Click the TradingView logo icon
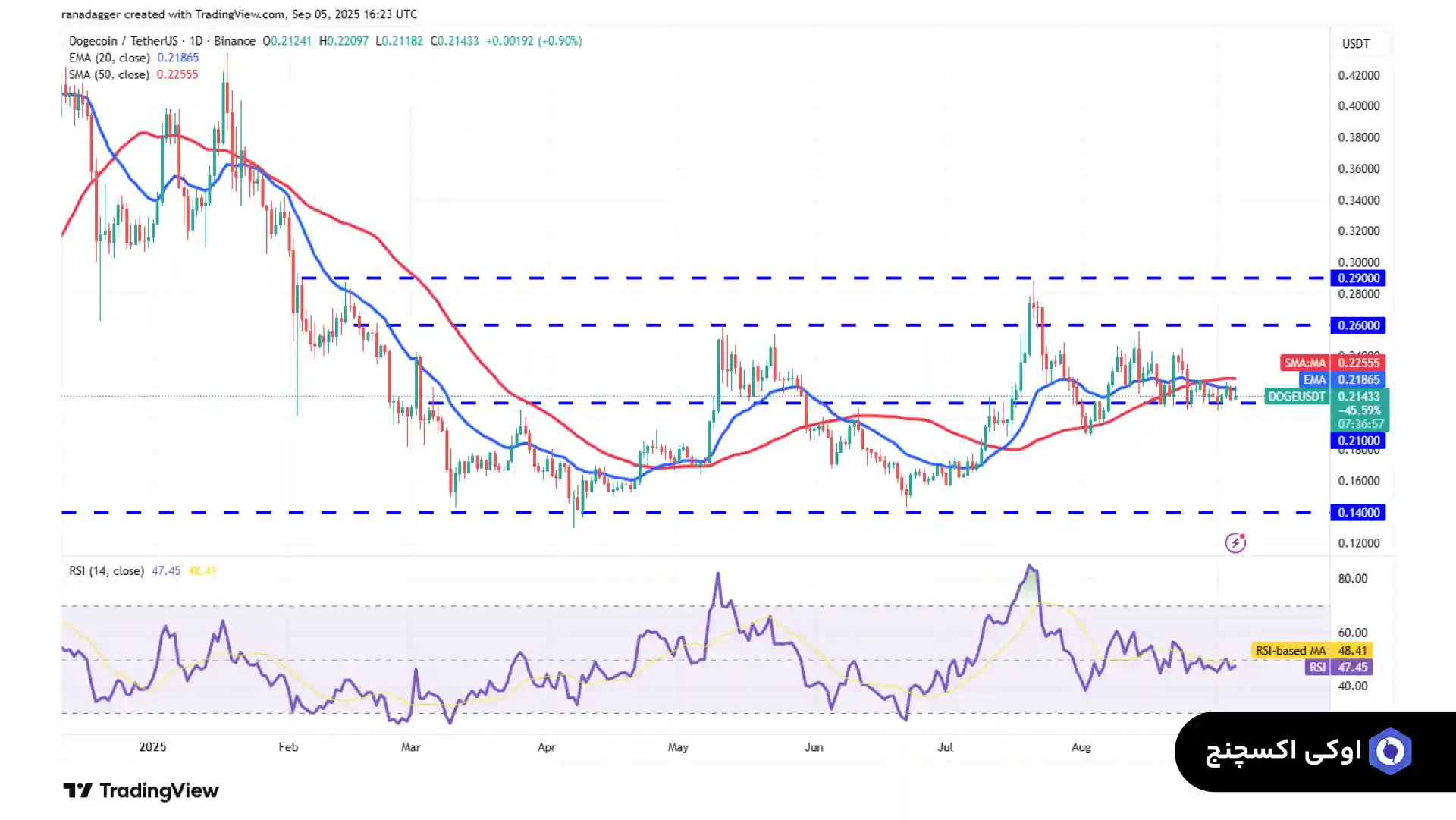The image size is (1456, 820). [x=77, y=790]
